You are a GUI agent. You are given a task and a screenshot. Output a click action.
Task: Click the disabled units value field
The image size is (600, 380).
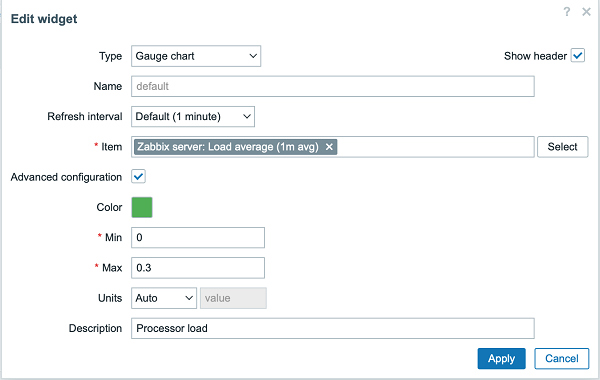pyautogui.click(x=233, y=298)
